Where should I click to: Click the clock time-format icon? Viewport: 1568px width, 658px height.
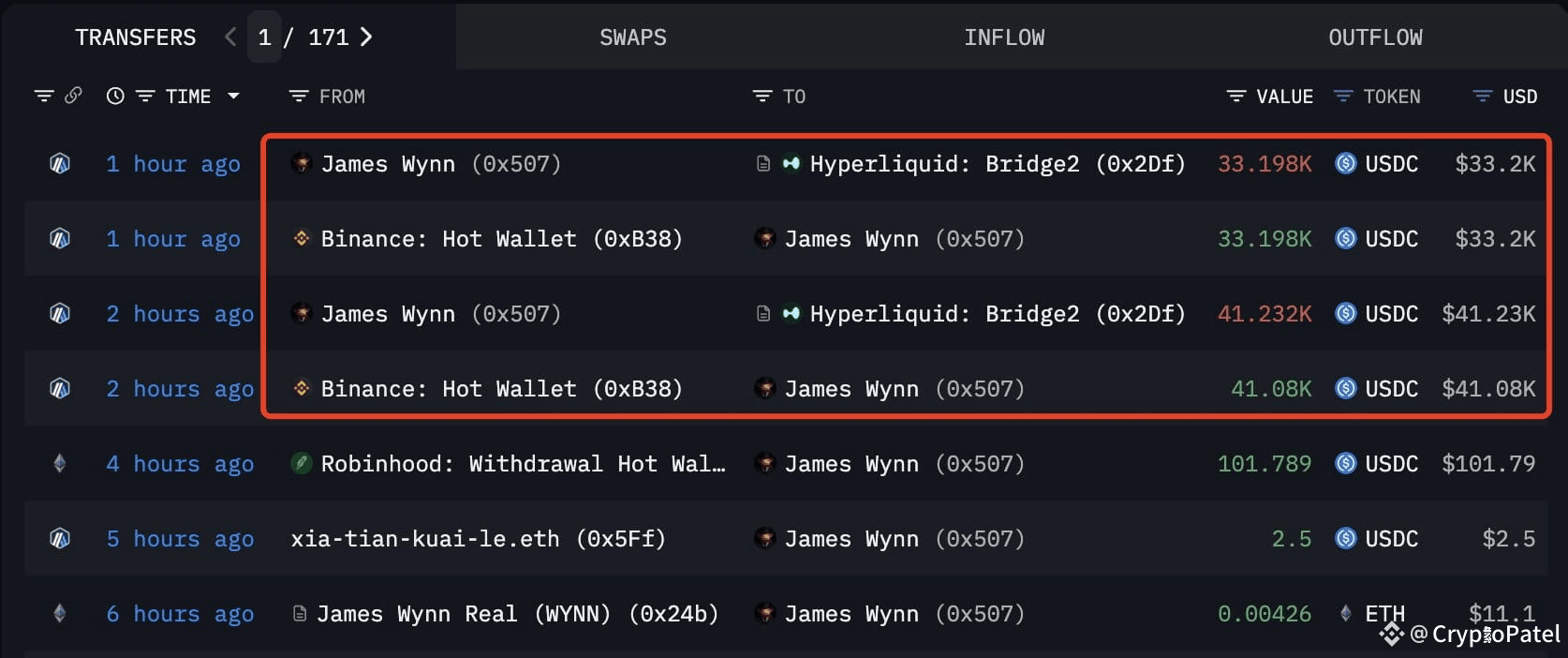(115, 97)
